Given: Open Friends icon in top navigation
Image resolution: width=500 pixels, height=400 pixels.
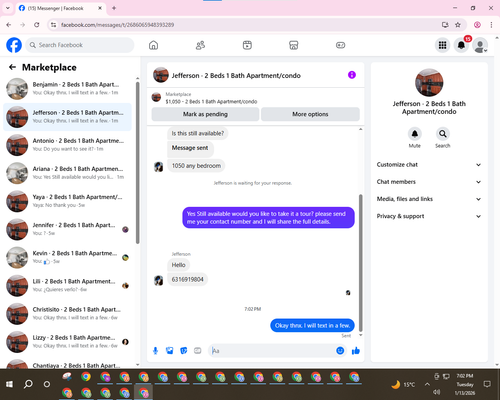Looking at the screenshot, I should [x=200, y=45].
